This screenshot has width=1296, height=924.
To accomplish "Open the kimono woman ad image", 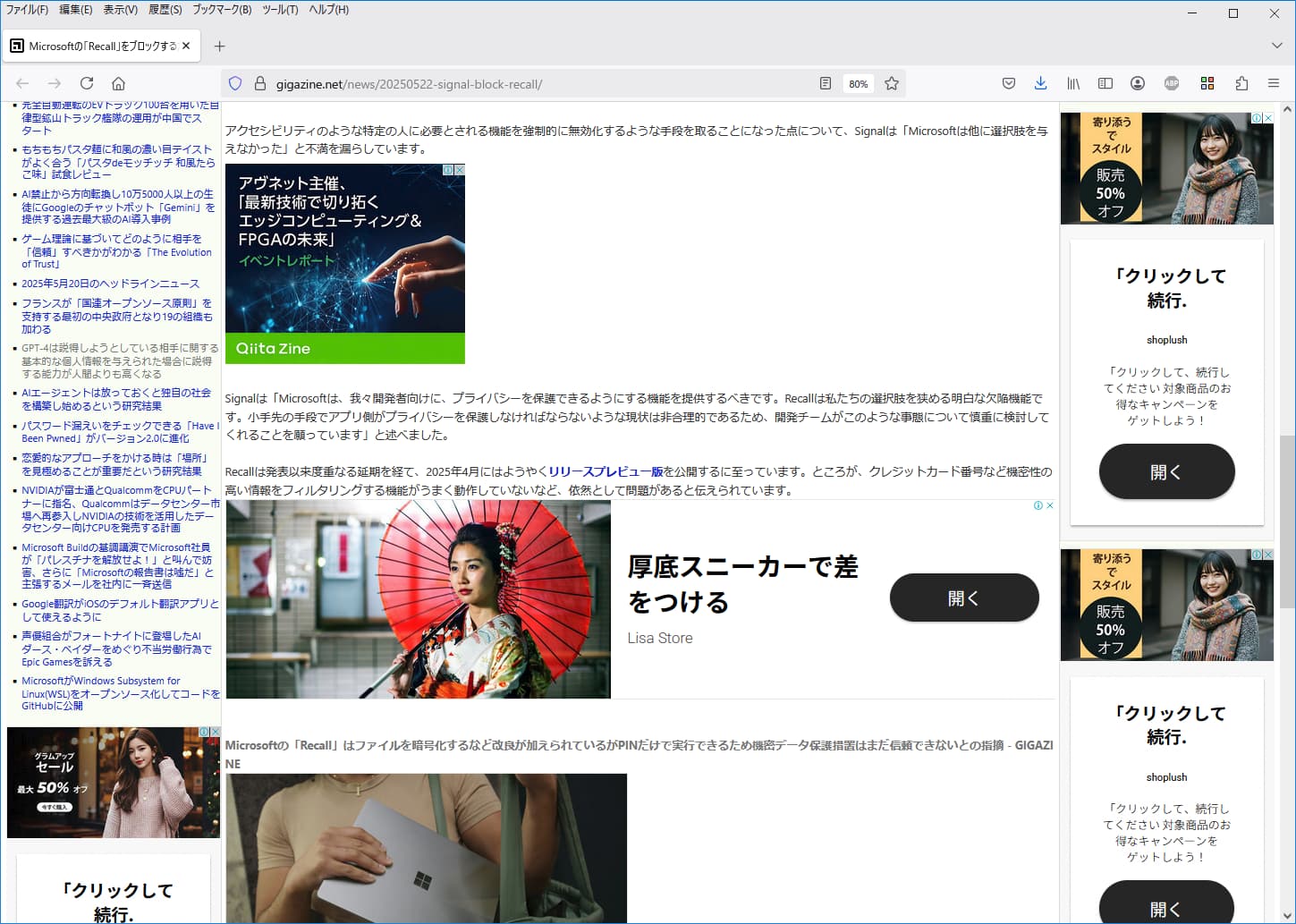I will tap(419, 599).
